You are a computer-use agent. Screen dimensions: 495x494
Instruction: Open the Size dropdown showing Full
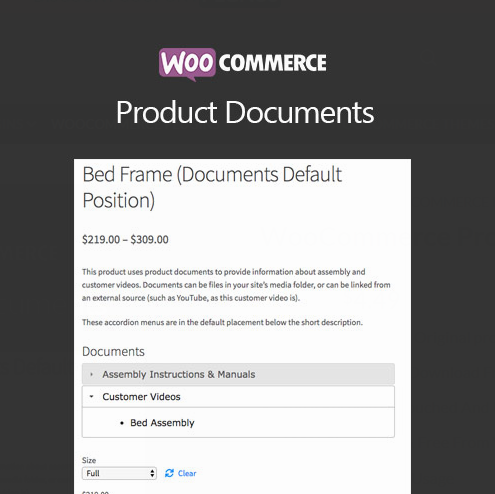coord(119,473)
